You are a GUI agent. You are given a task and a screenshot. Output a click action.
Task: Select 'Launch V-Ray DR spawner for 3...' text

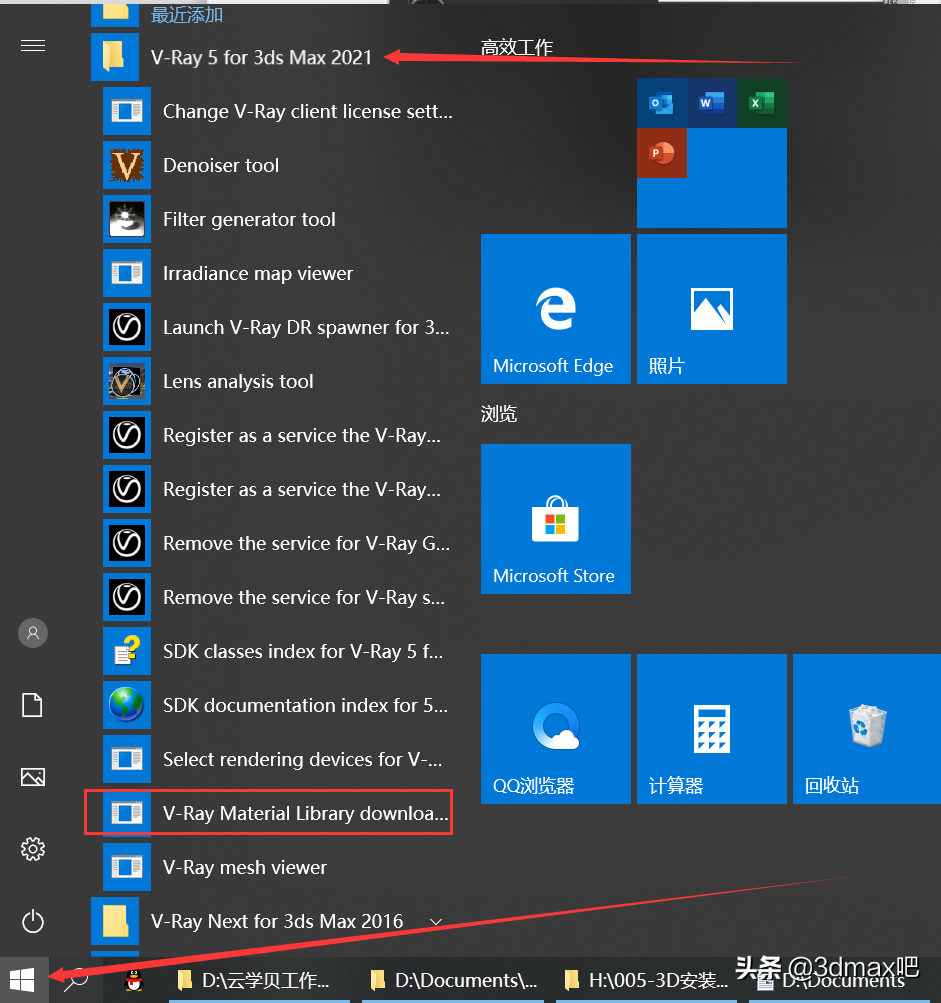coord(306,328)
